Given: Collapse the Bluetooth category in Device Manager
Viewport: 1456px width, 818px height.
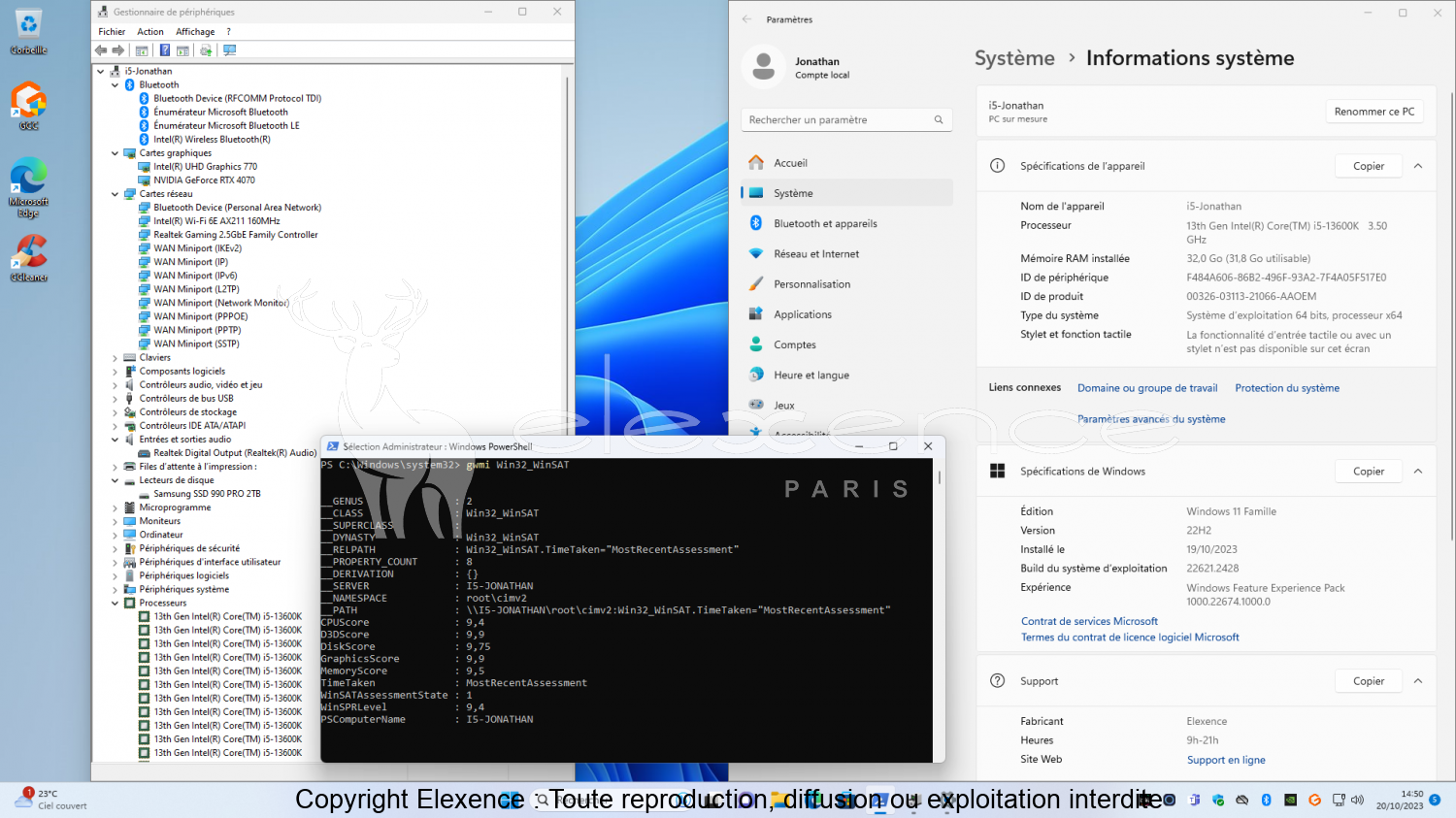Looking at the screenshot, I should [x=116, y=85].
